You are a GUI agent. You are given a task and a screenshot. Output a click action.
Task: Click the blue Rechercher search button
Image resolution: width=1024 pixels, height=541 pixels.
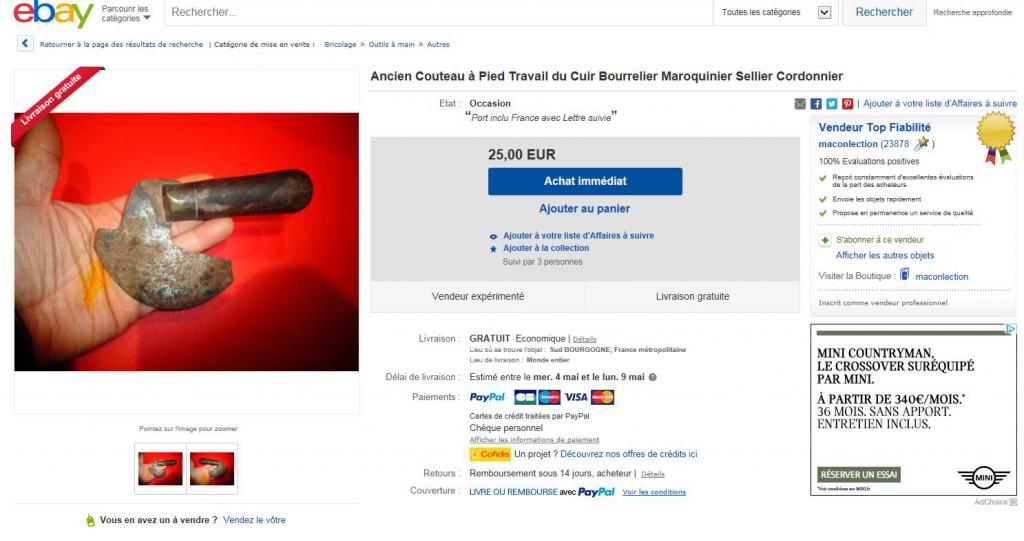884,12
